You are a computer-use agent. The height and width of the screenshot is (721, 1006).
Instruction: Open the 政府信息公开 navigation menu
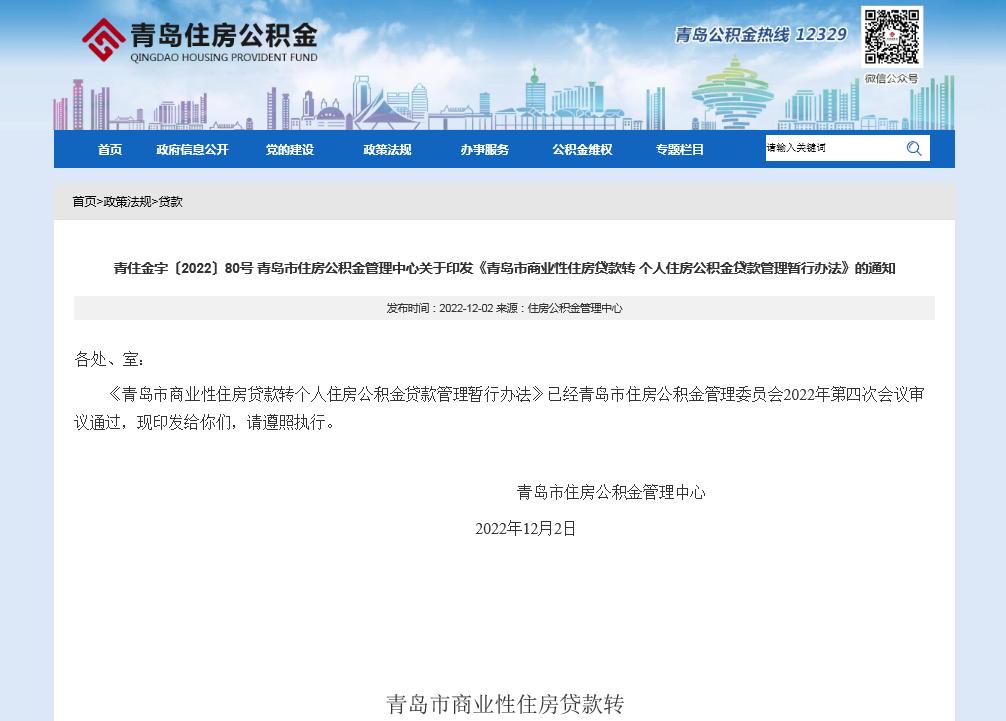coord(192,149)
